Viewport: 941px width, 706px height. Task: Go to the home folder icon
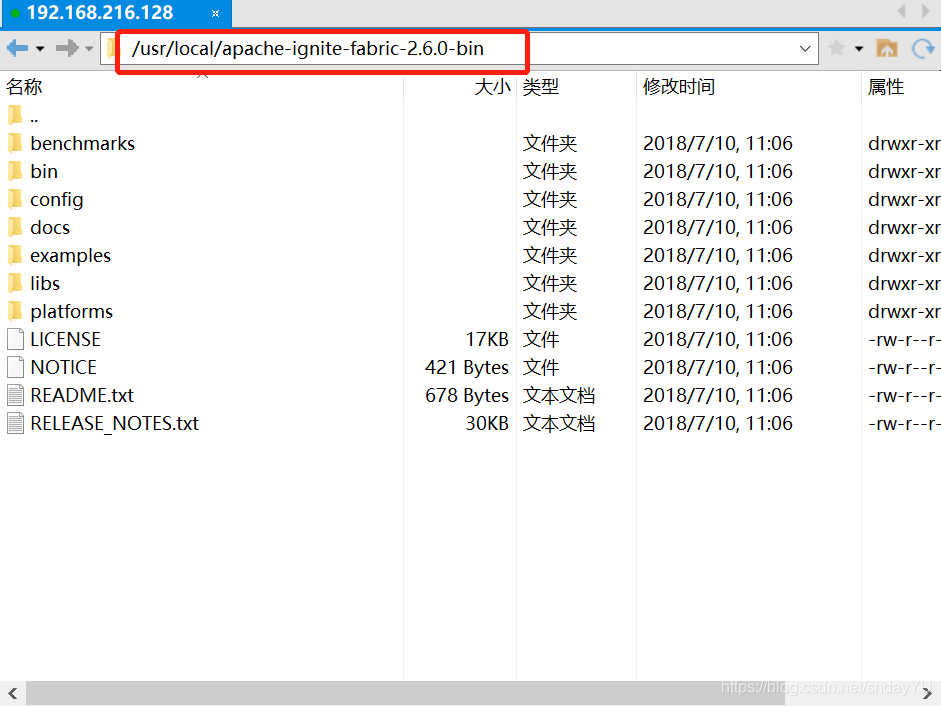pyautogui.click(x=886, y=48)
